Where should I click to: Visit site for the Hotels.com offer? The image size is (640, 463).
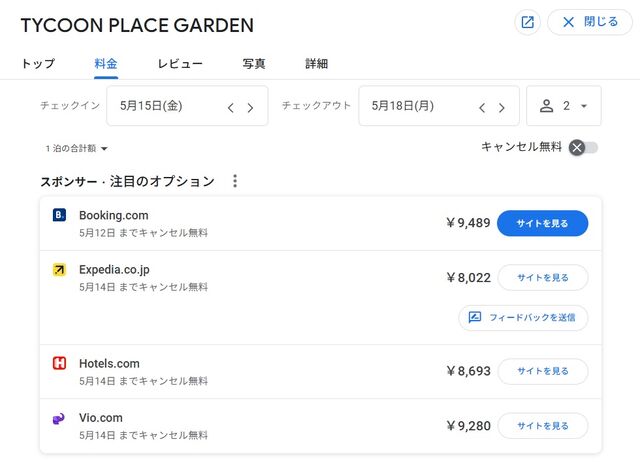click(x=543, y=371)
